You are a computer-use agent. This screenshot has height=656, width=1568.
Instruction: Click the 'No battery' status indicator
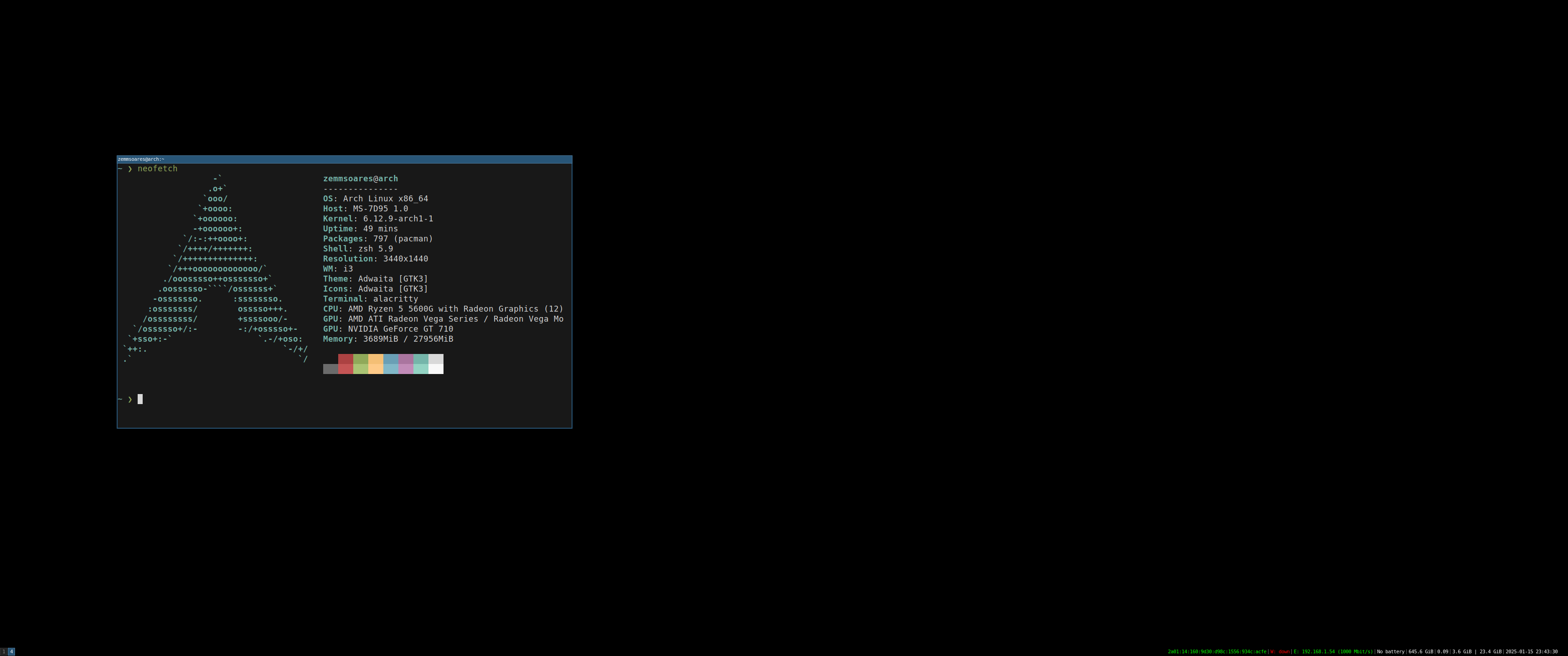coord(1390,651)
